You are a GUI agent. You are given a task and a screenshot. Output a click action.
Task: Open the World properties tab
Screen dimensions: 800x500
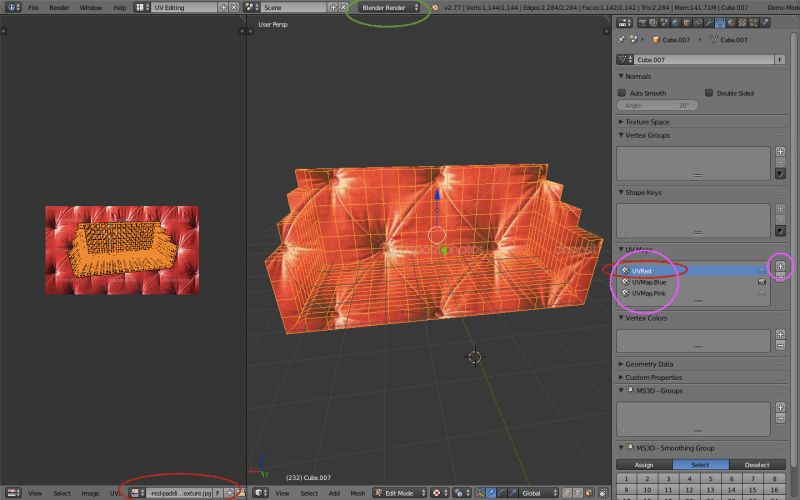(676, 22)
